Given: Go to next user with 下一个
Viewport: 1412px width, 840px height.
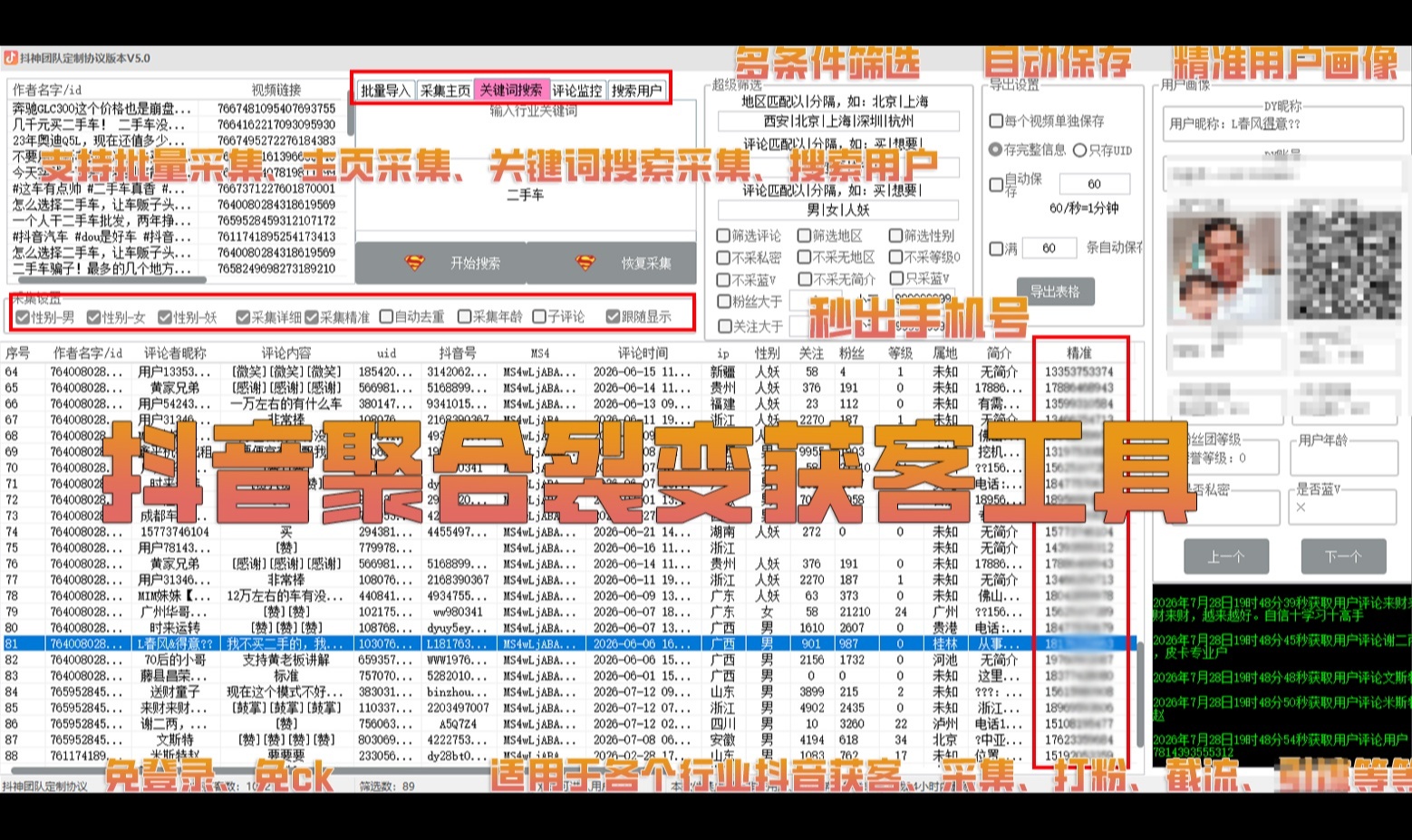Looking at the screenshot, I should tap(1342, 556).
